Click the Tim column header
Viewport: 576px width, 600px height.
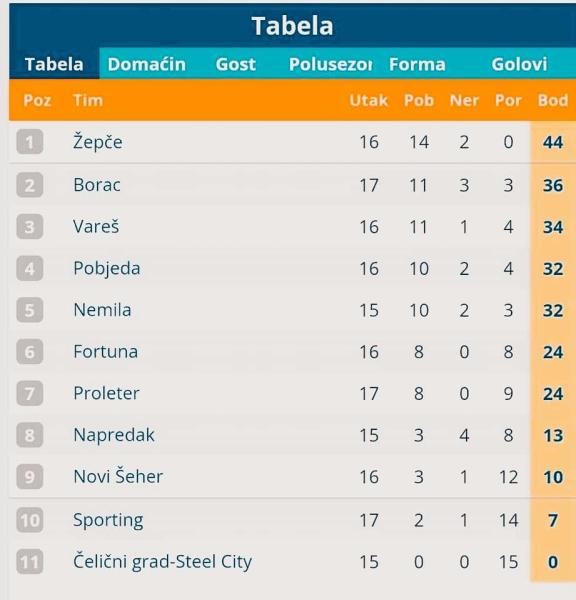pos(88,100)
